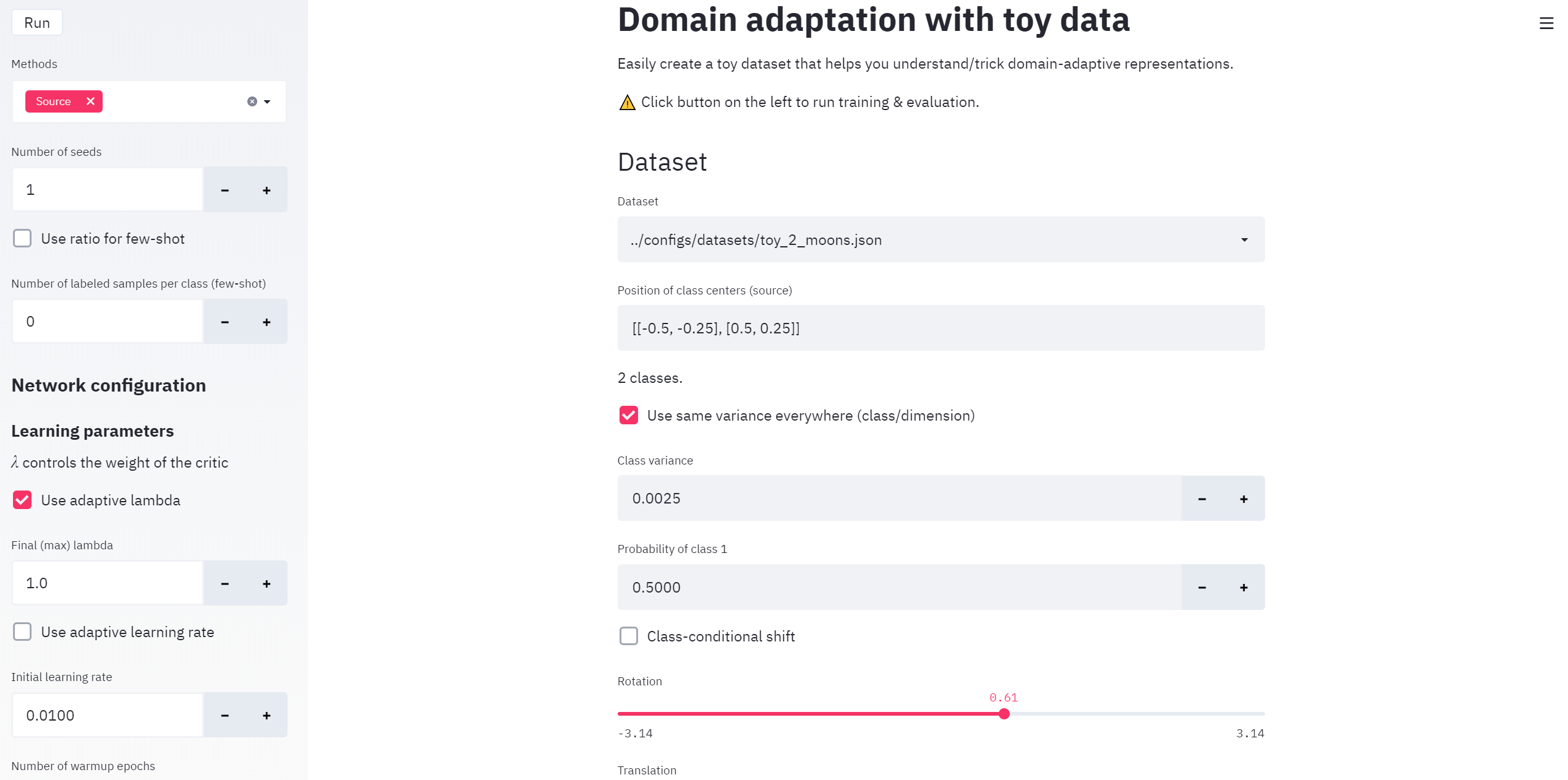The height and width of the screenshot is (780, 1568).
Task: Remove the Source tag from Methods
Action: pos(90,101)
